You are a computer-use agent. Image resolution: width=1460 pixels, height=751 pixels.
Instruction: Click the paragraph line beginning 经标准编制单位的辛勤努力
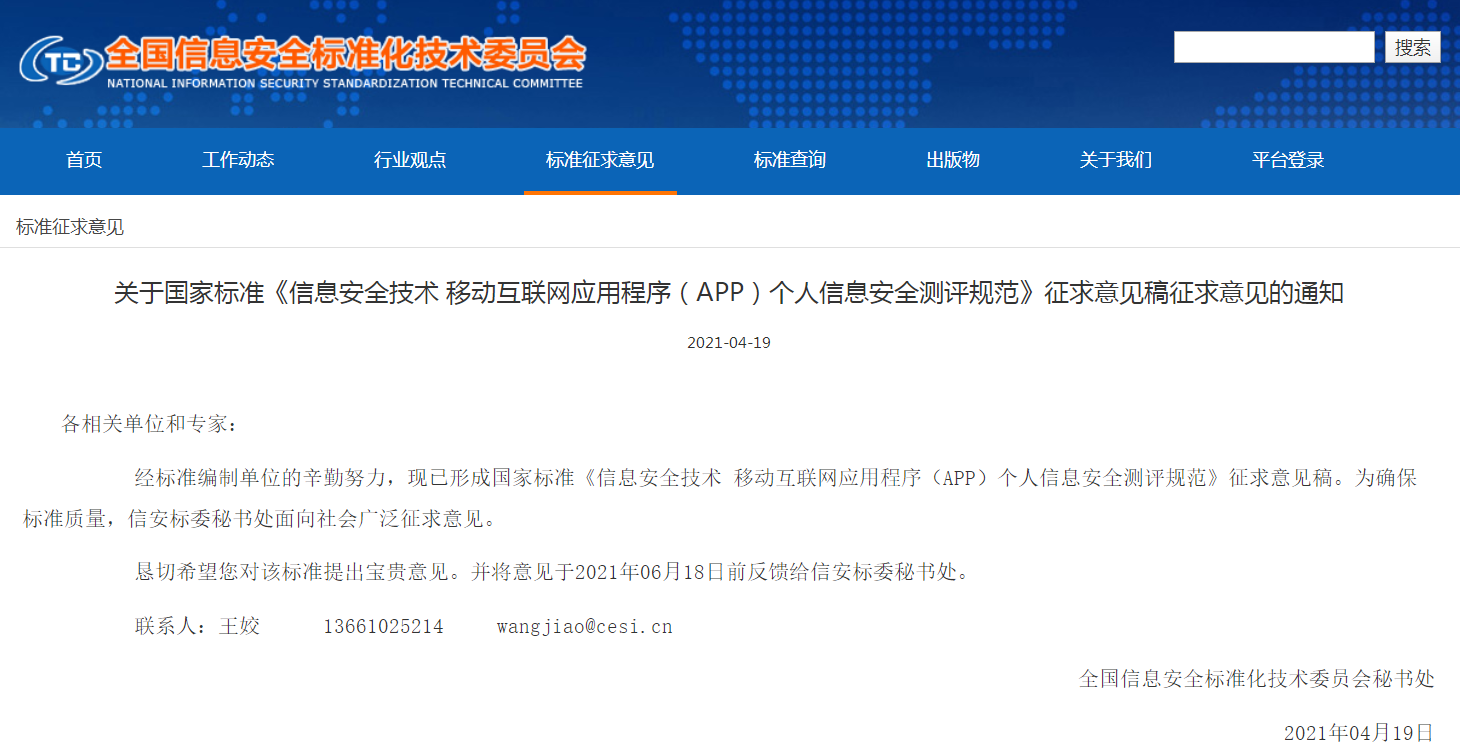click(x=776, y=477)
